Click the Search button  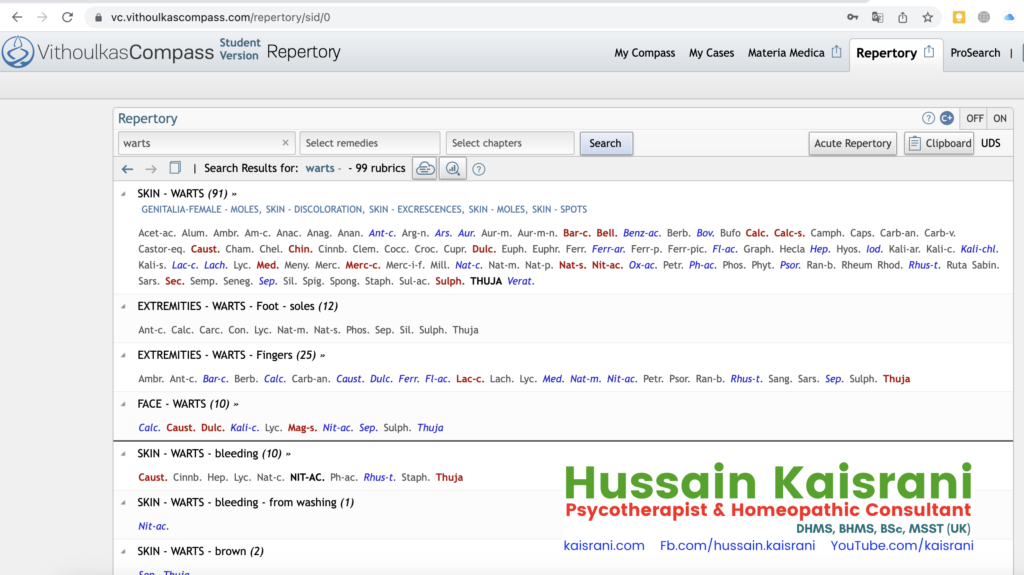(x=605, y=143)
